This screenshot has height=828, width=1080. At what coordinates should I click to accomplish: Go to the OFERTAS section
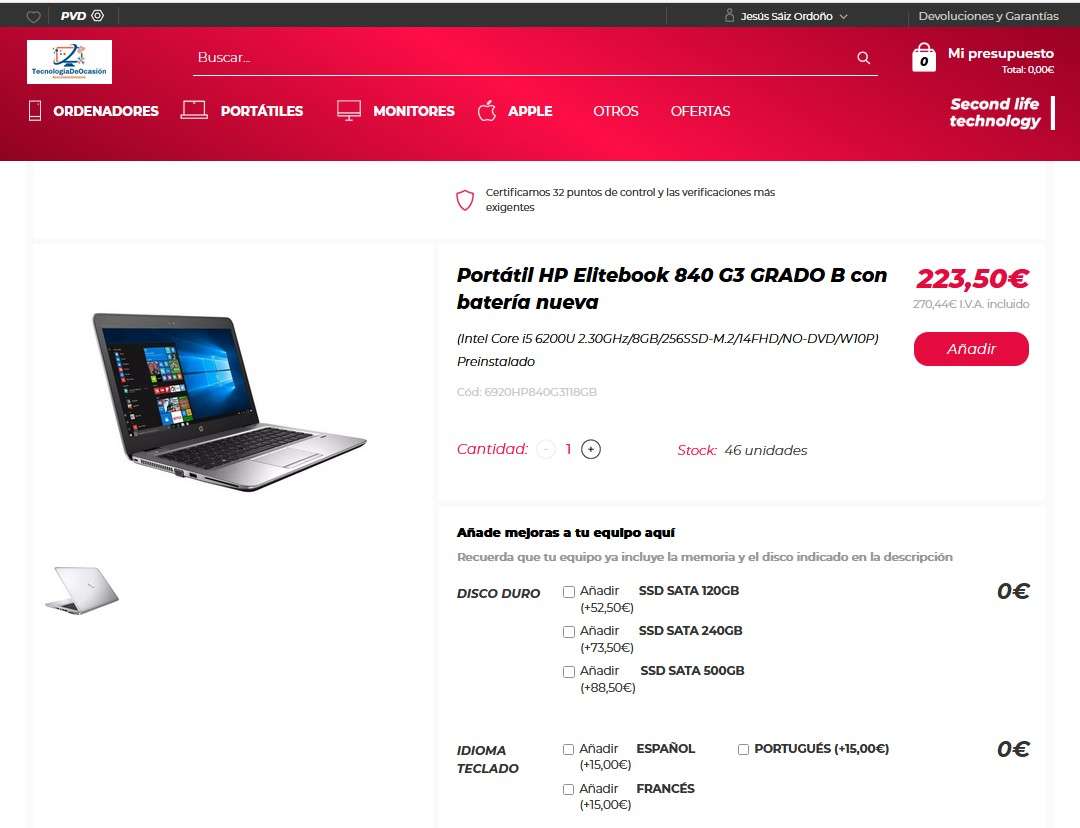pyautogui.click(x=700, y=111)
